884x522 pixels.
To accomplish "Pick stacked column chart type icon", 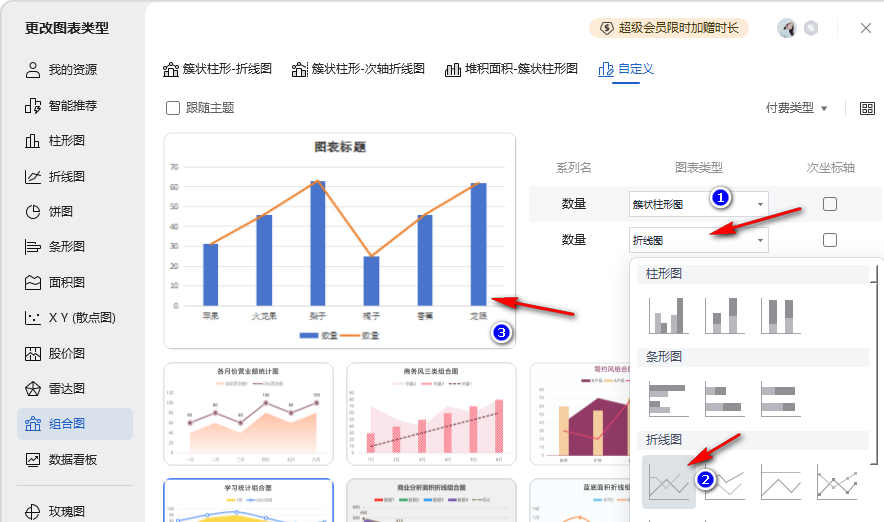I will [724, 316].
